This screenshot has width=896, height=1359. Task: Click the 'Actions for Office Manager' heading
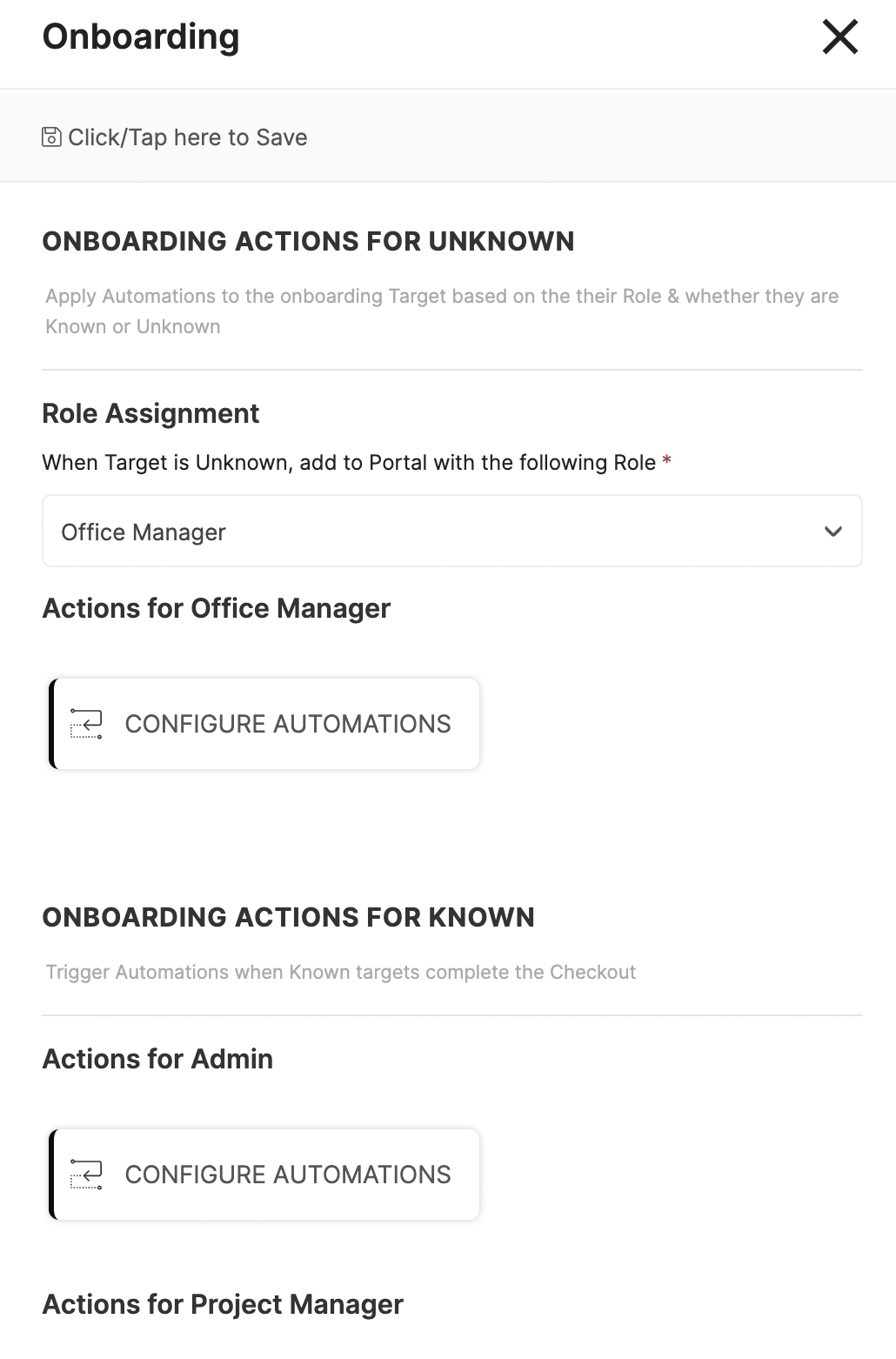point(217,608)
